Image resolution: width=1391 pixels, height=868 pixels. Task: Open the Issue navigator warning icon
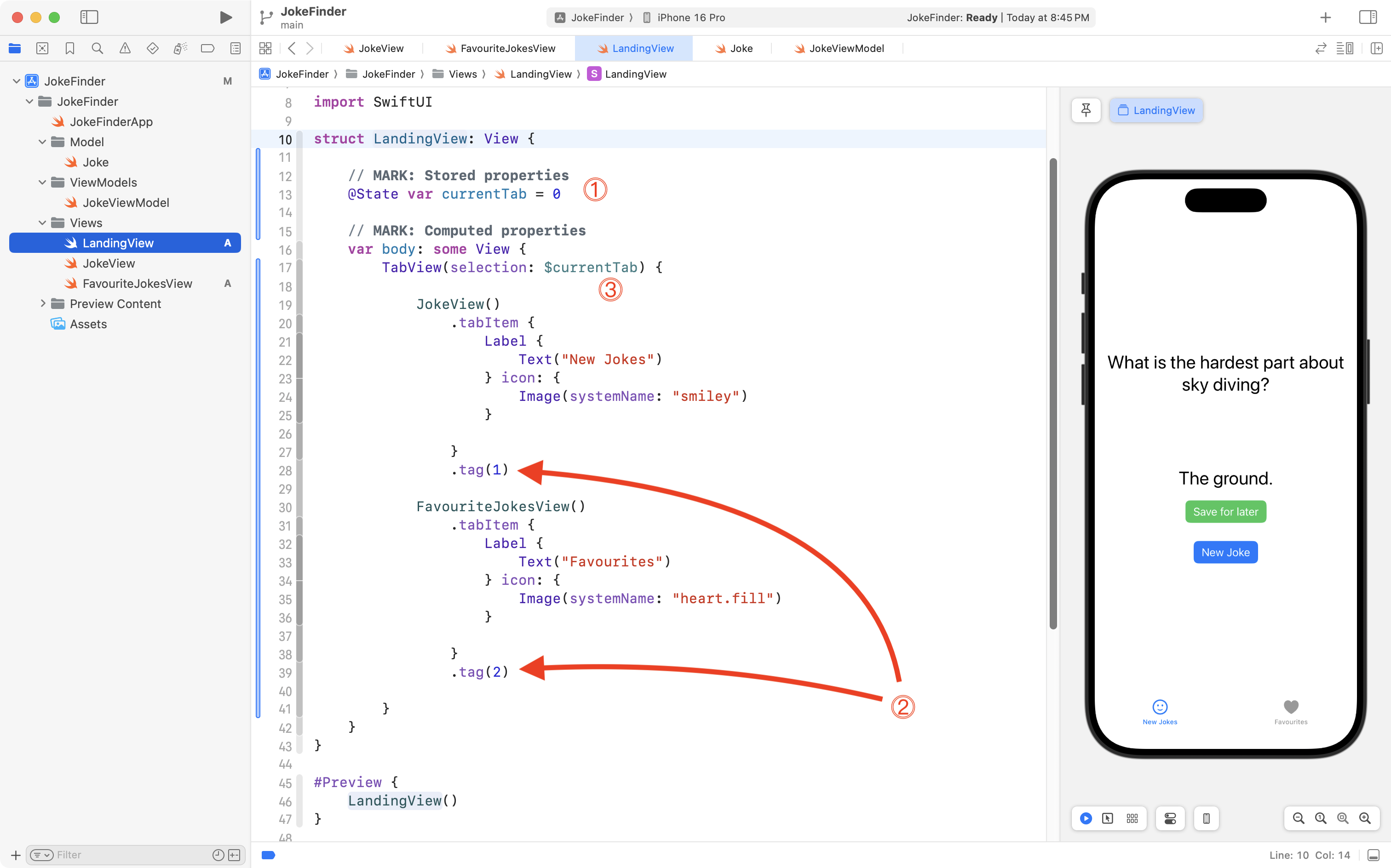pyautogui.click(x=125, y=48)
